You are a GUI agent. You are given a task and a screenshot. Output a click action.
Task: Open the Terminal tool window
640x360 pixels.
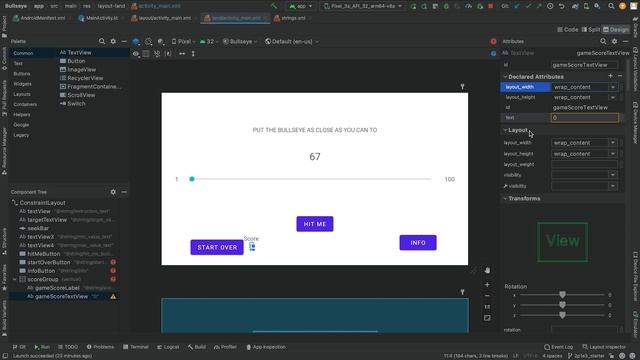pos(136,347)
